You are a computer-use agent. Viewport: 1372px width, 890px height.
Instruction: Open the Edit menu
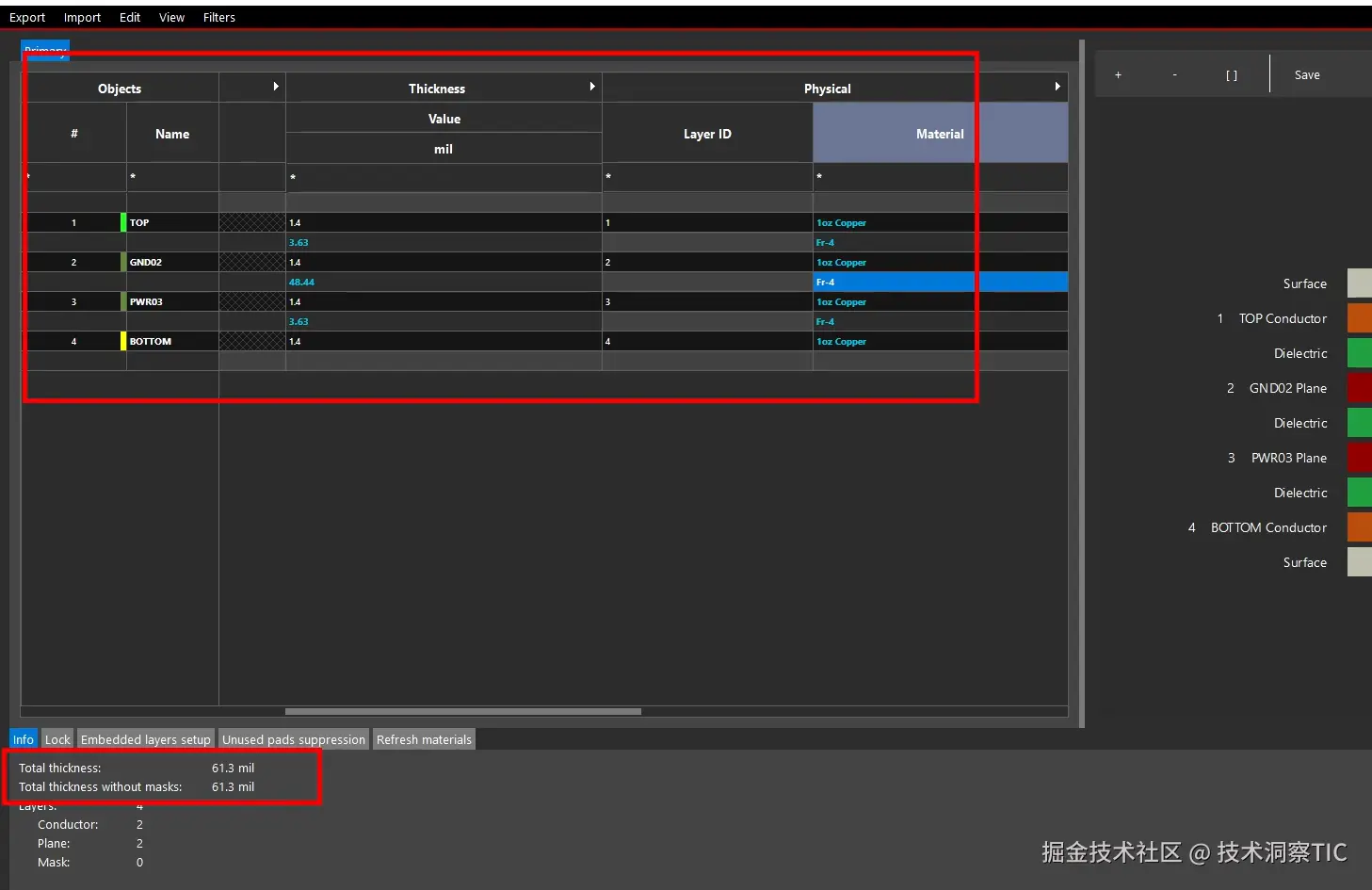130,17
